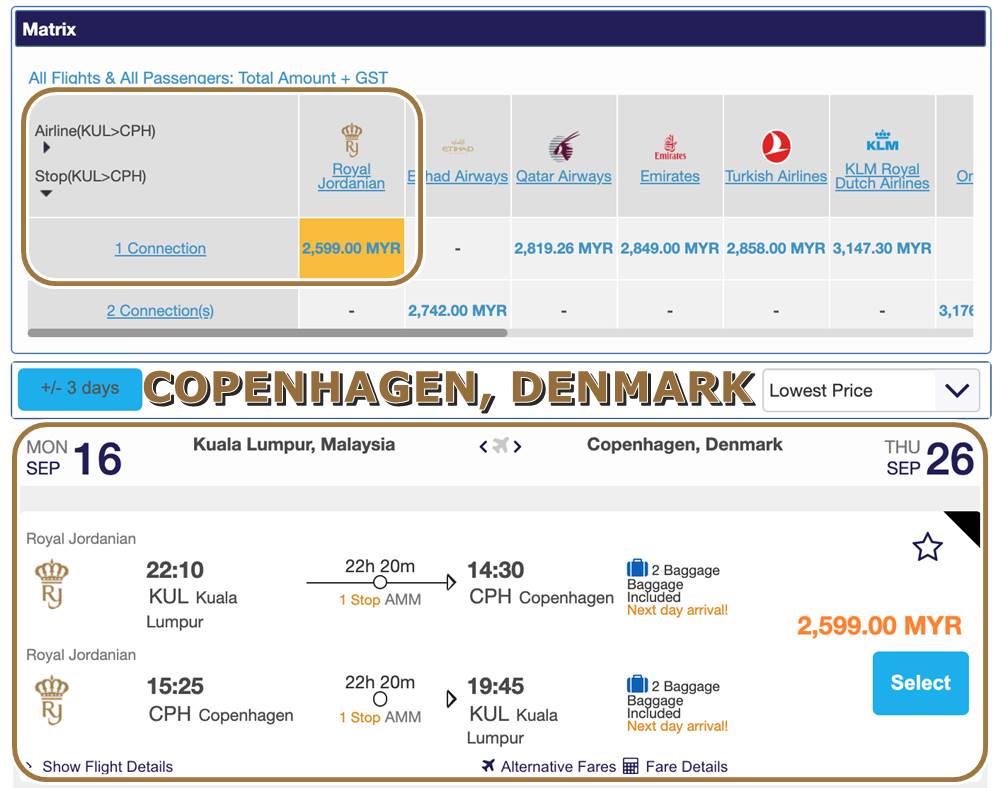Click the THU SEP 26 return date
The width and height of the screenshot is (1000, 788).
pyautogui.click(x=929, y=458)
